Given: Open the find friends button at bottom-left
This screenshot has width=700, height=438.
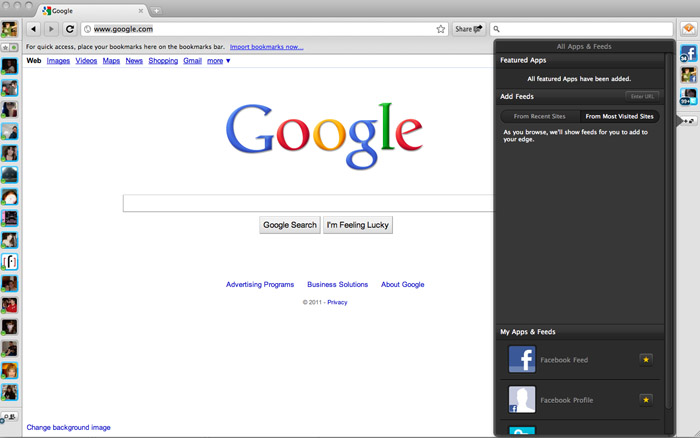Looking at the screenshot, I should click(9, 417).
